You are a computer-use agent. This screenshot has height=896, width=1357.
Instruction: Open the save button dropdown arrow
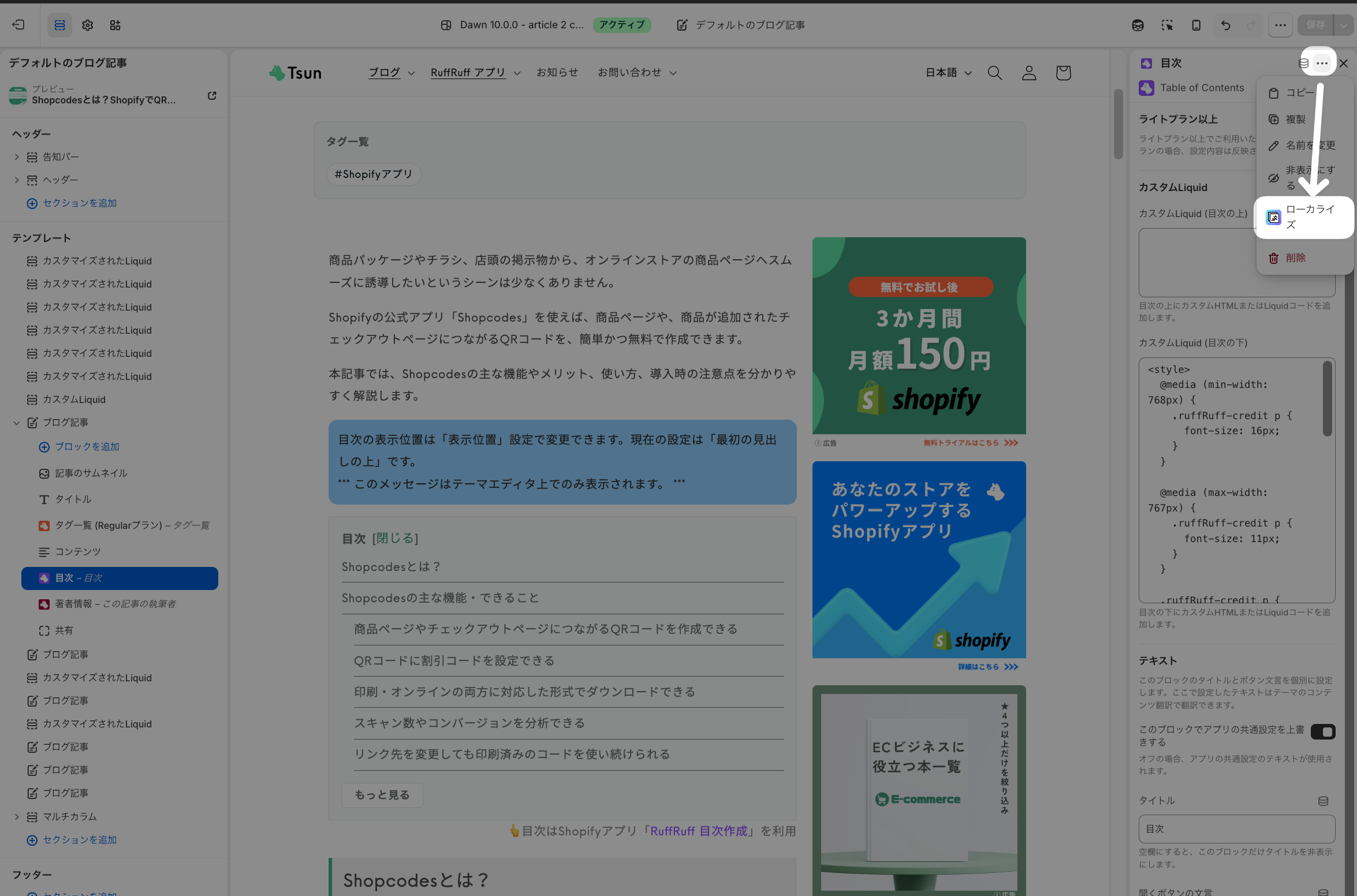click(1344, 25)
